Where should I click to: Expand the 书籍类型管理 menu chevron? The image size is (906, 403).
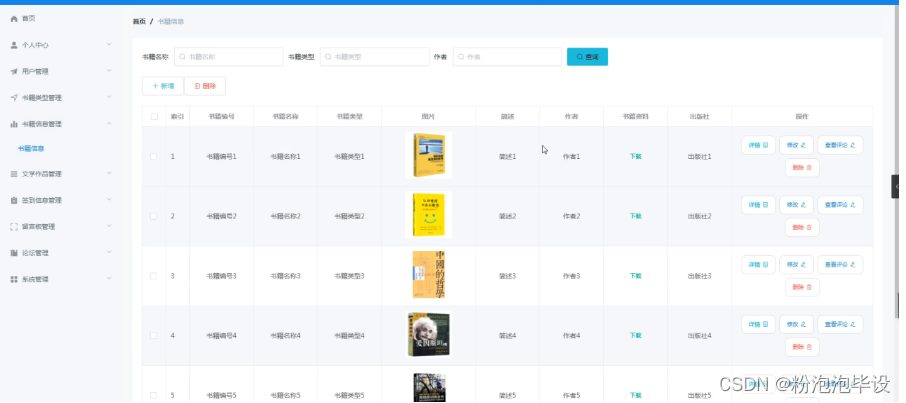click(109, 97)
